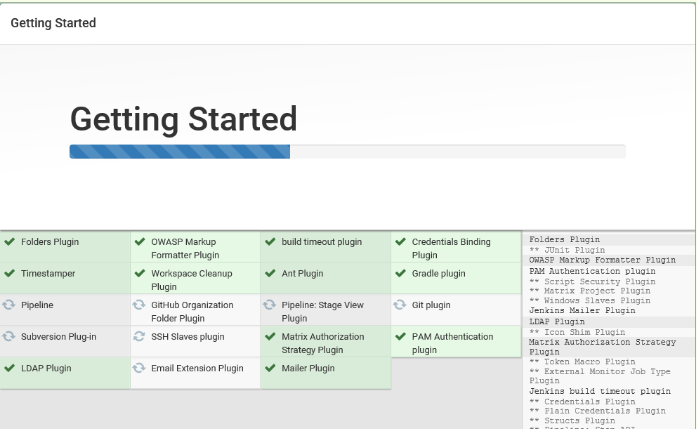Click the ** Plain Credentials Plugin log line

tap(597, 411)
